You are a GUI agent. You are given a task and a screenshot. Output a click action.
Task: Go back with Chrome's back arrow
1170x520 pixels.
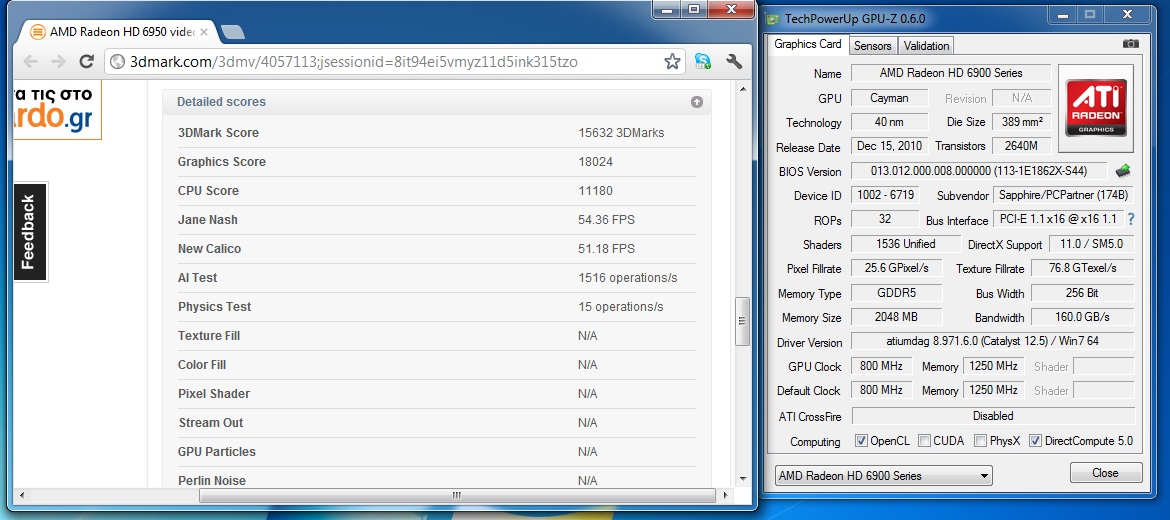[31, 62]
